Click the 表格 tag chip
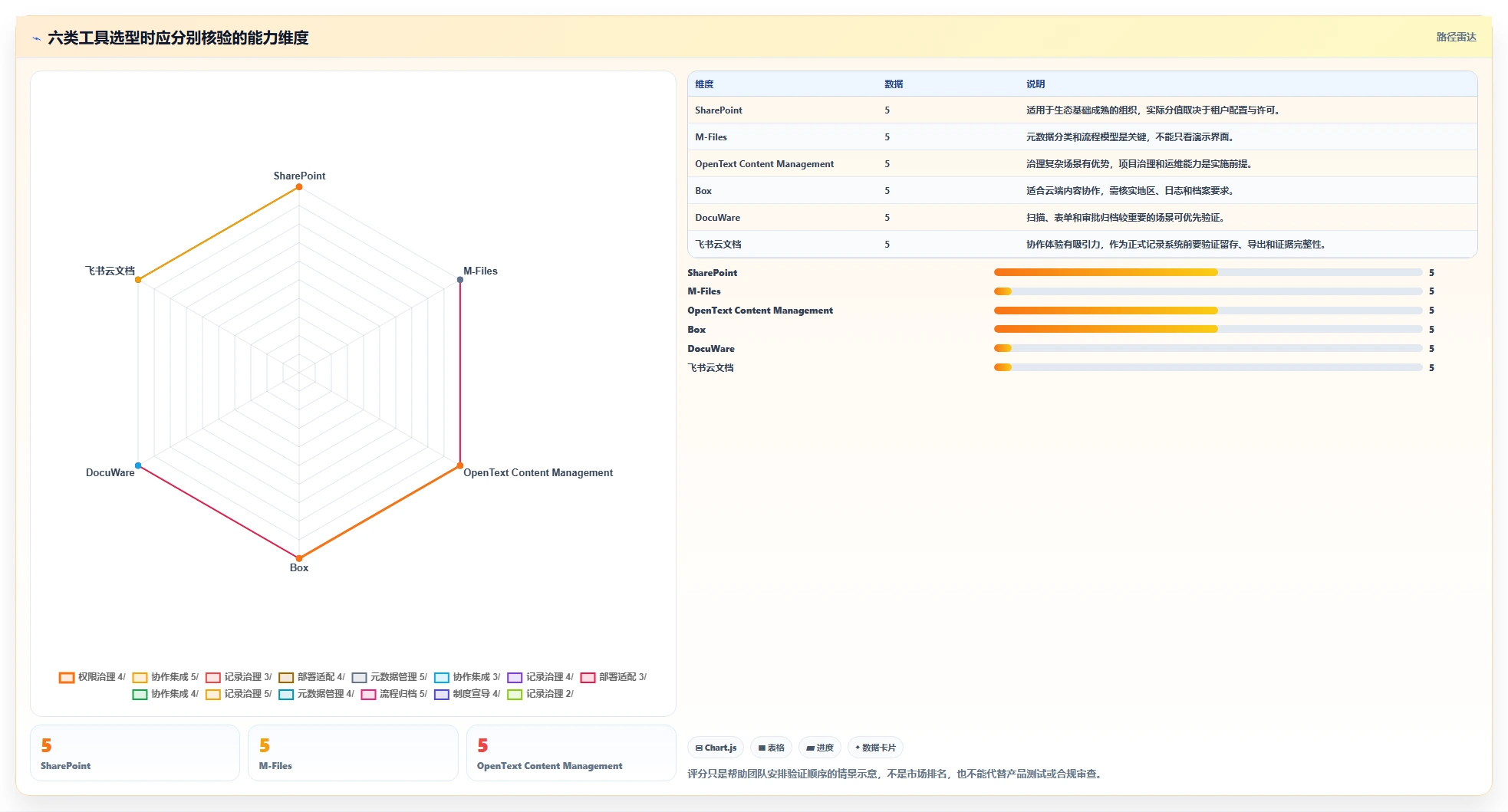The image size is (1508, 812). [772, 748]
